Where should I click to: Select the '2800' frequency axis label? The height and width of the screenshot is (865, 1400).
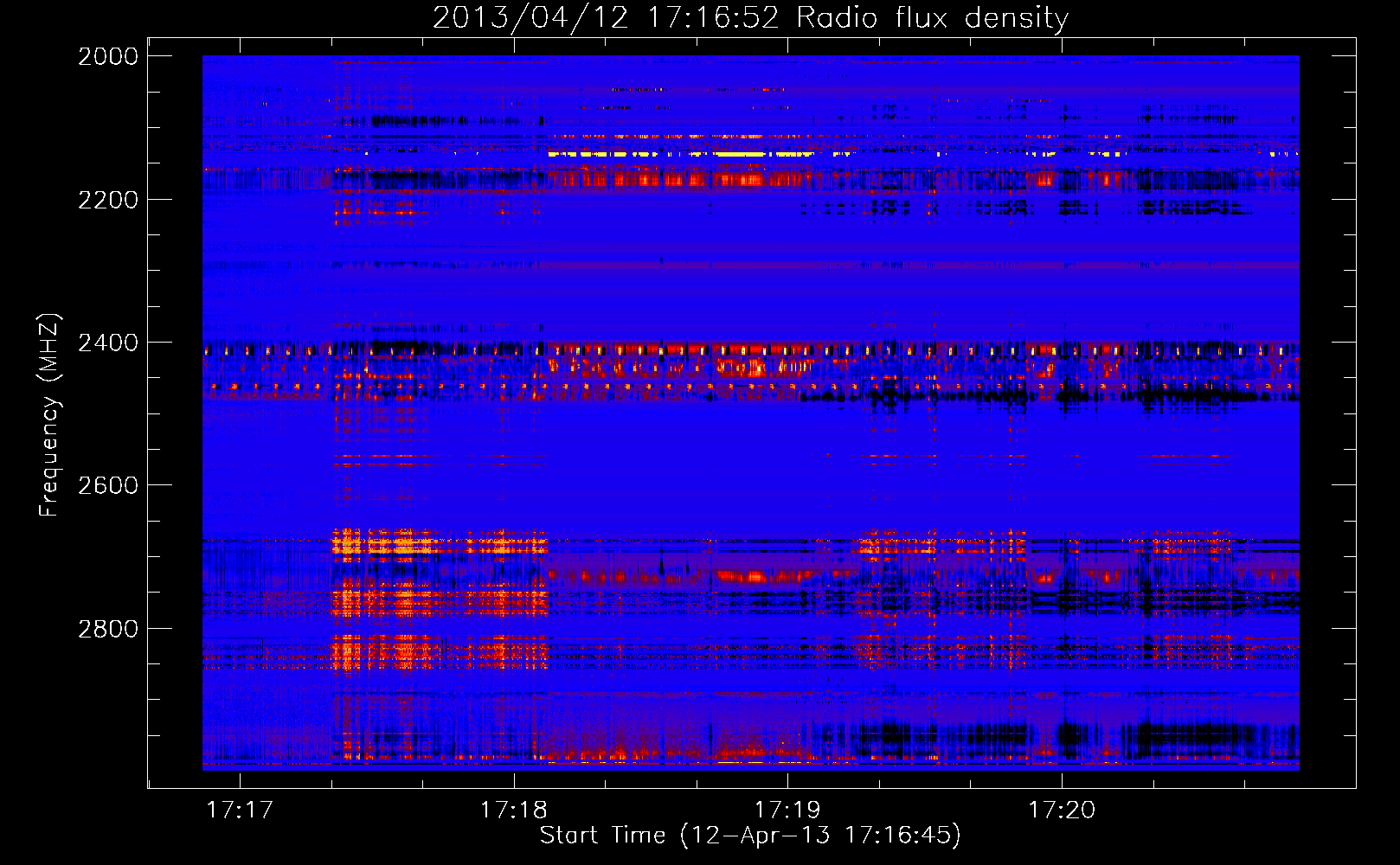click(x=108, y=629)
